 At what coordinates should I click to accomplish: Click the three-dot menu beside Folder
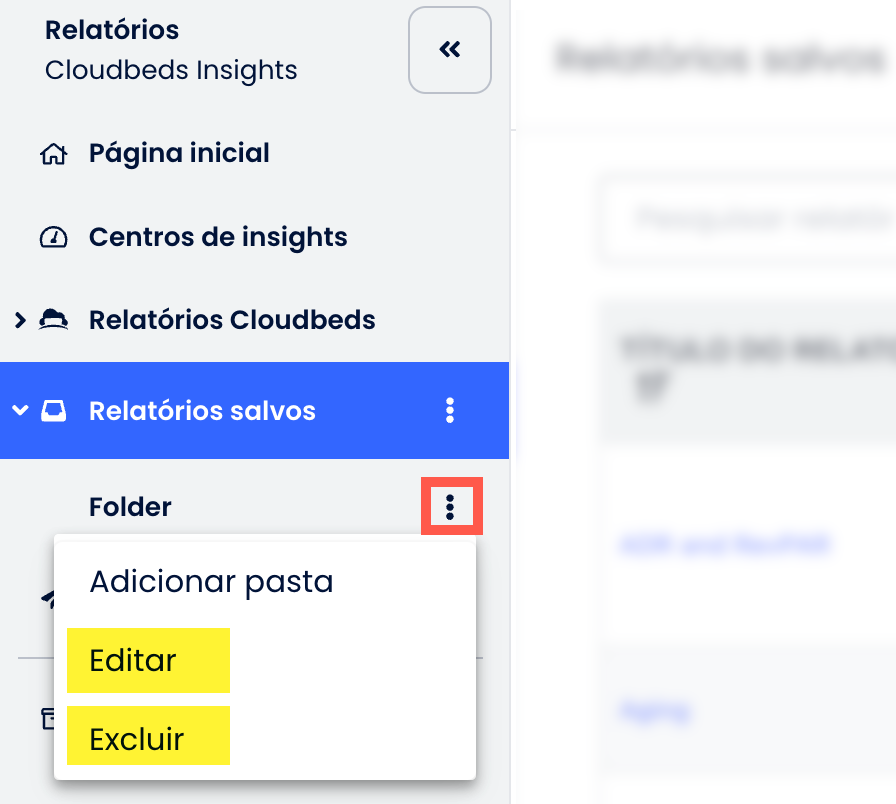[451, 507]
